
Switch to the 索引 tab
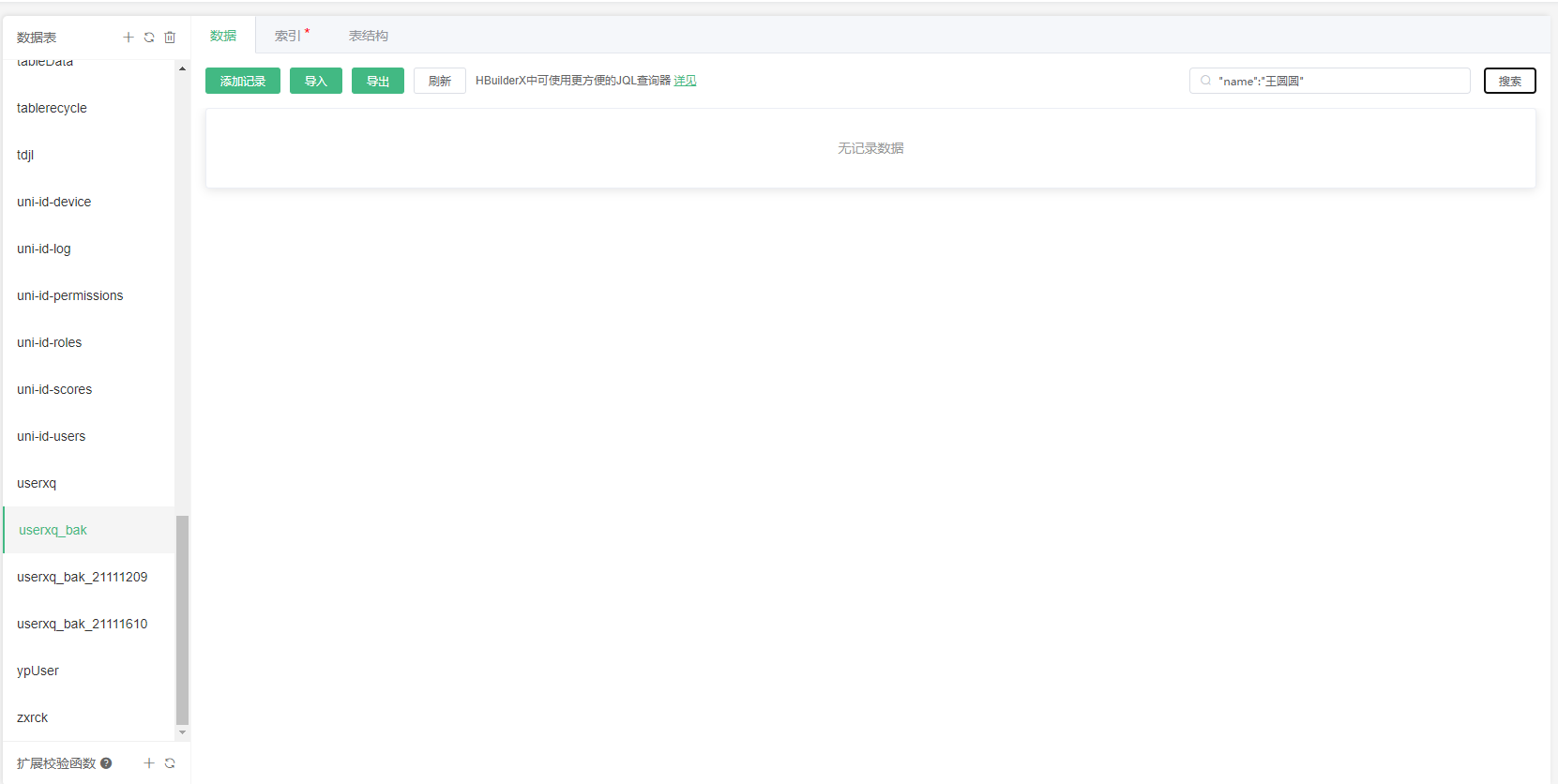pos(289,36)
